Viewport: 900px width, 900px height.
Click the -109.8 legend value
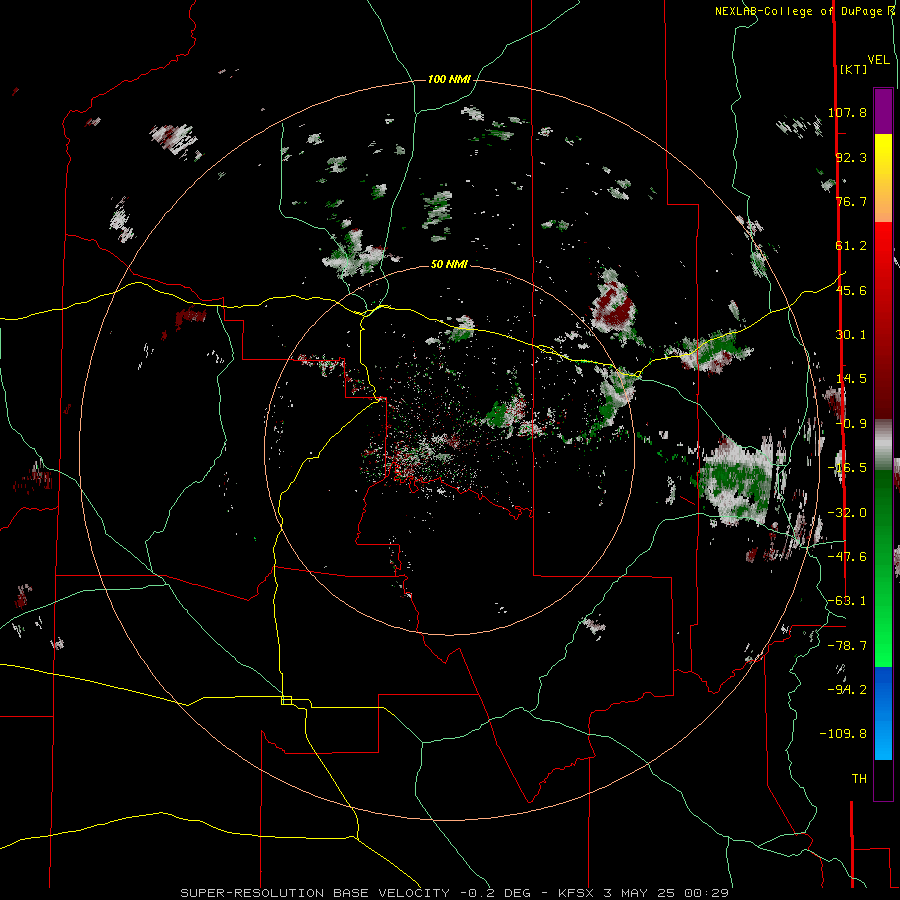[x=843, y=734]
